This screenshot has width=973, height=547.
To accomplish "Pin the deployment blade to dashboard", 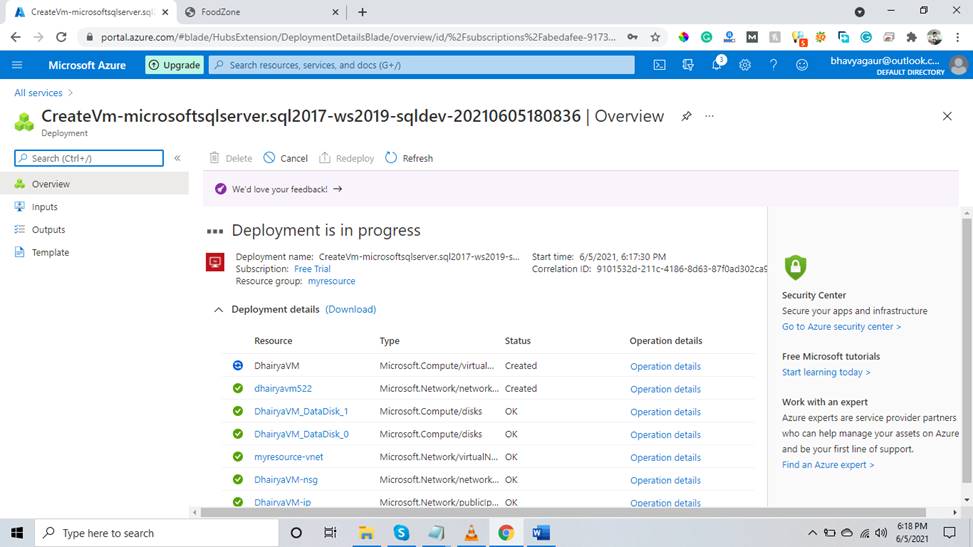I will 686,116.
